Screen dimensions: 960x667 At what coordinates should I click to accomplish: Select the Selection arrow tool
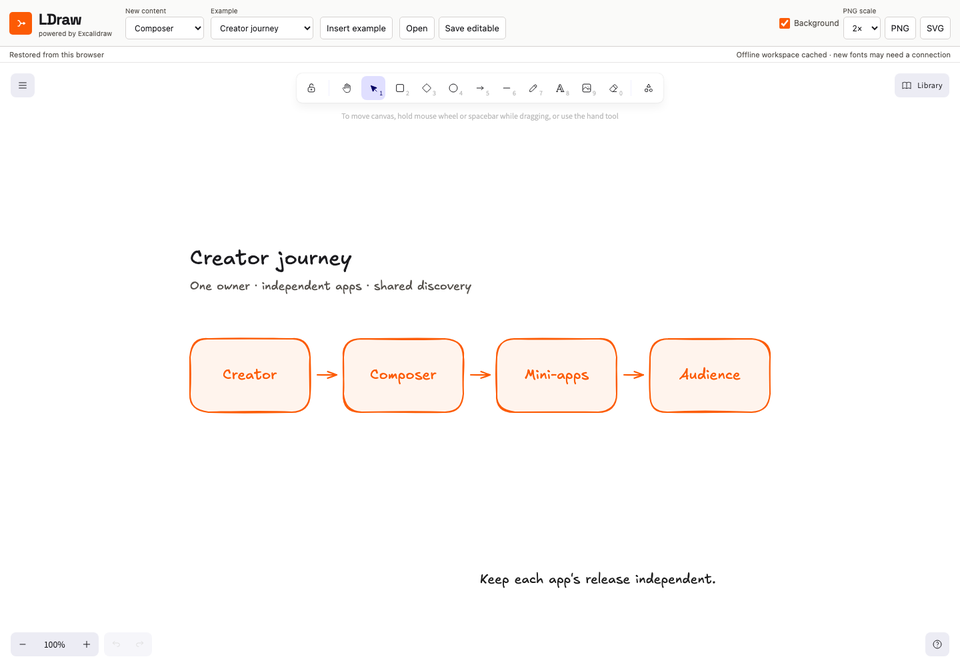click(x=373, y=88)
